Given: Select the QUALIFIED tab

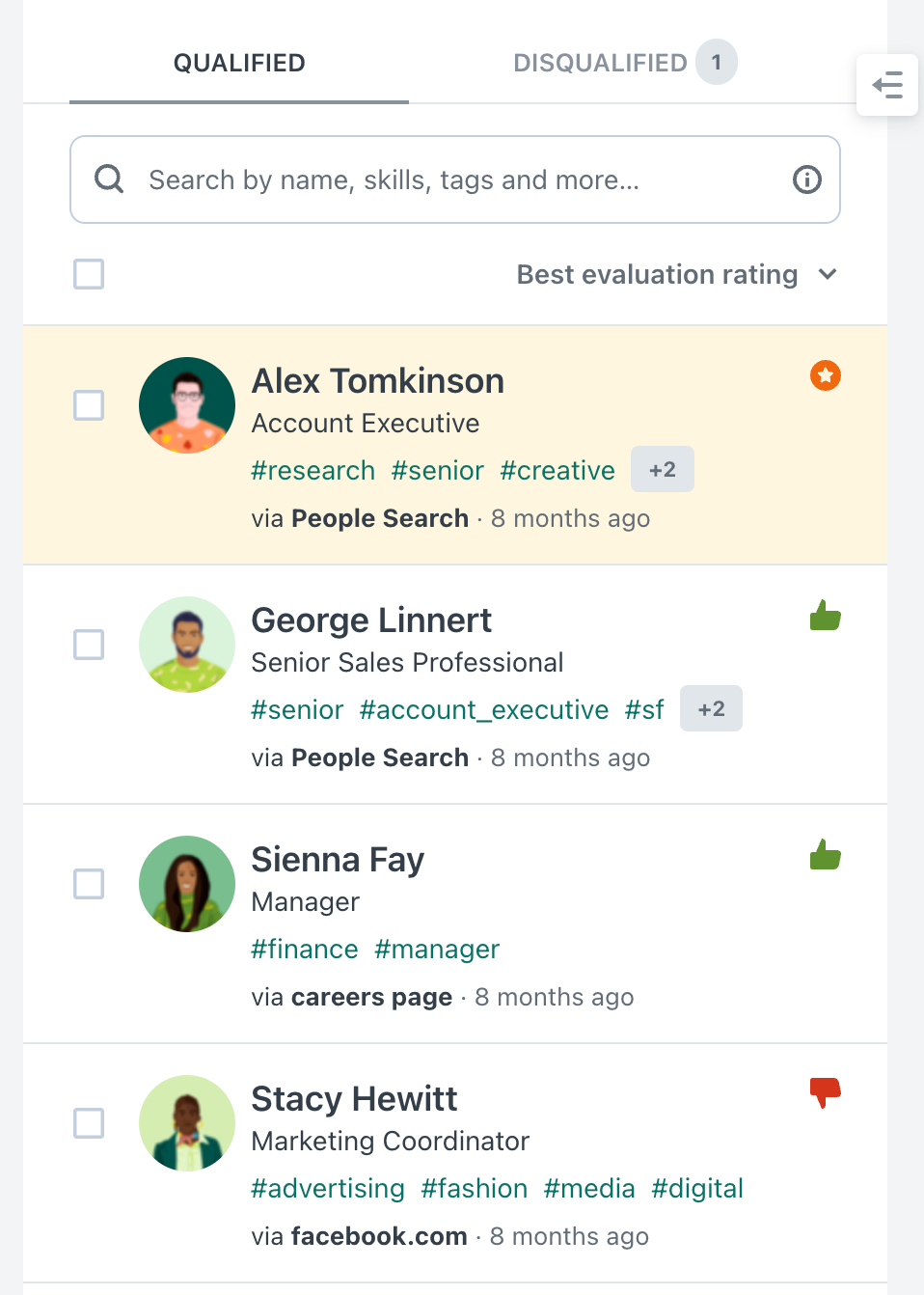Looking at the screenshot, I should [238, 62].
